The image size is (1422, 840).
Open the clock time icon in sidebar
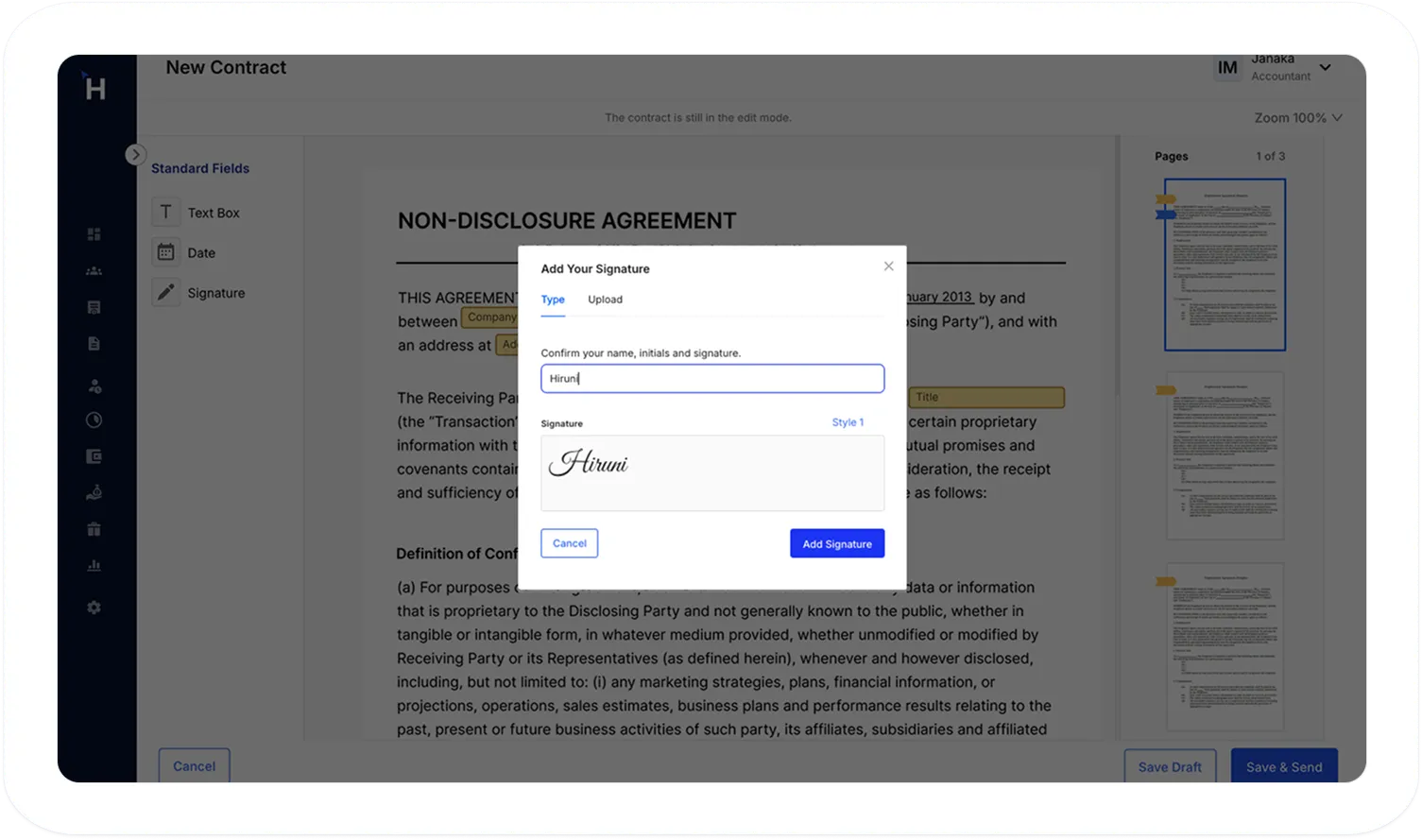click(x=94, y=420)
